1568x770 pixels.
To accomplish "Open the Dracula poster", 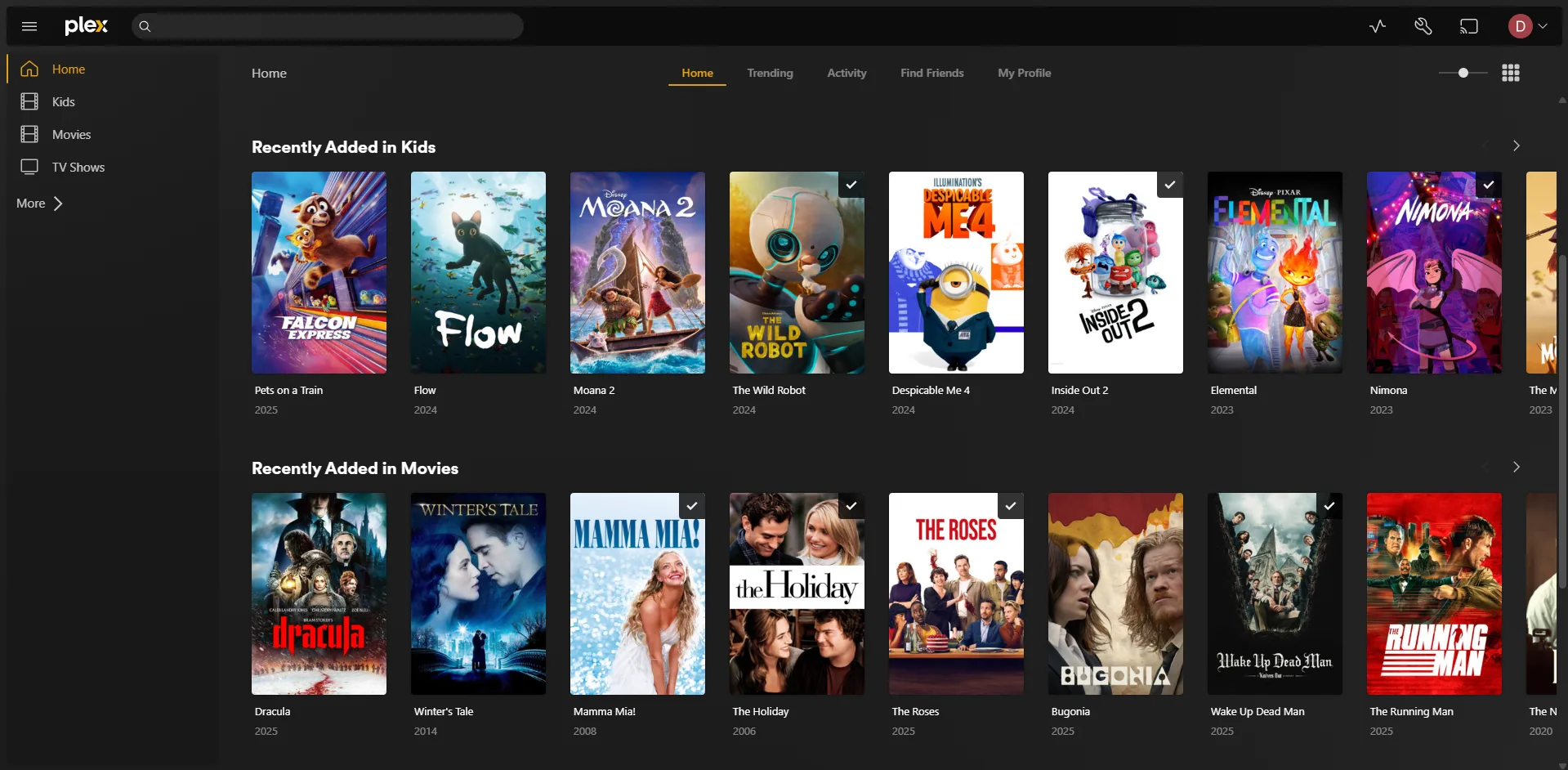I will pos(319,593).
